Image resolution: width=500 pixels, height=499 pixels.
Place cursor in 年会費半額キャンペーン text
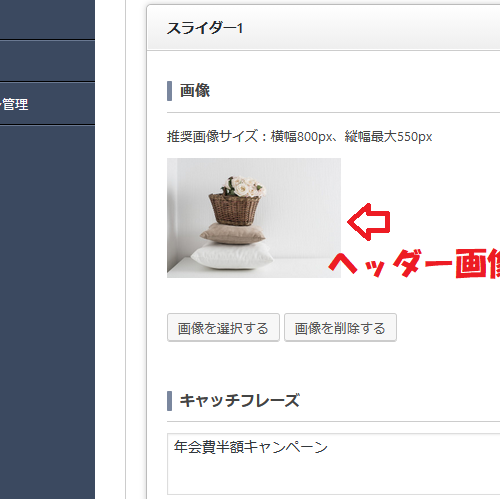[251, 447]
